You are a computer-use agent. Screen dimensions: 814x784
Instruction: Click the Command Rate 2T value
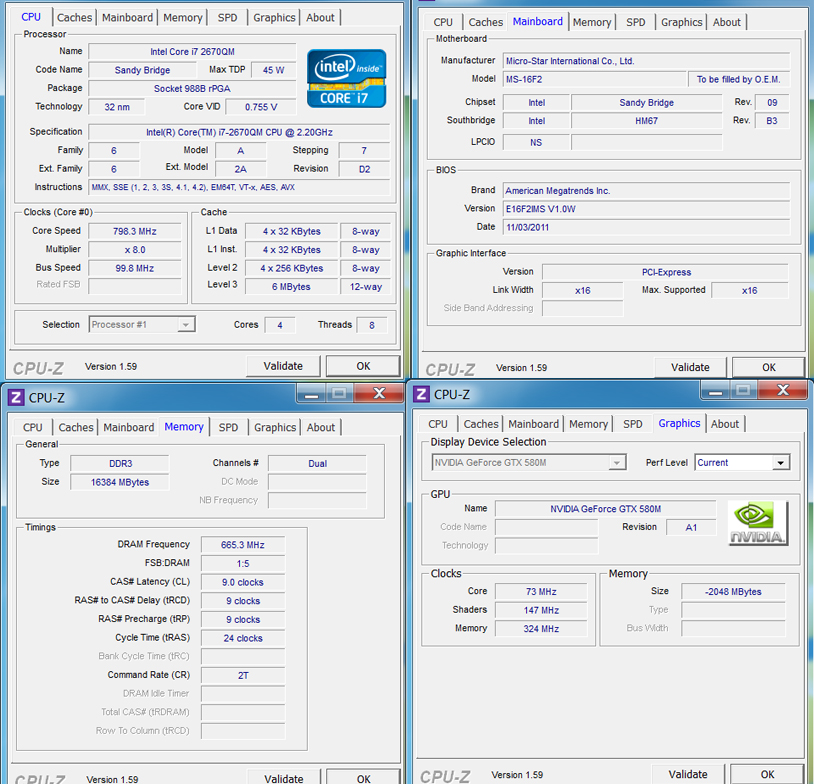coord(242,675)
